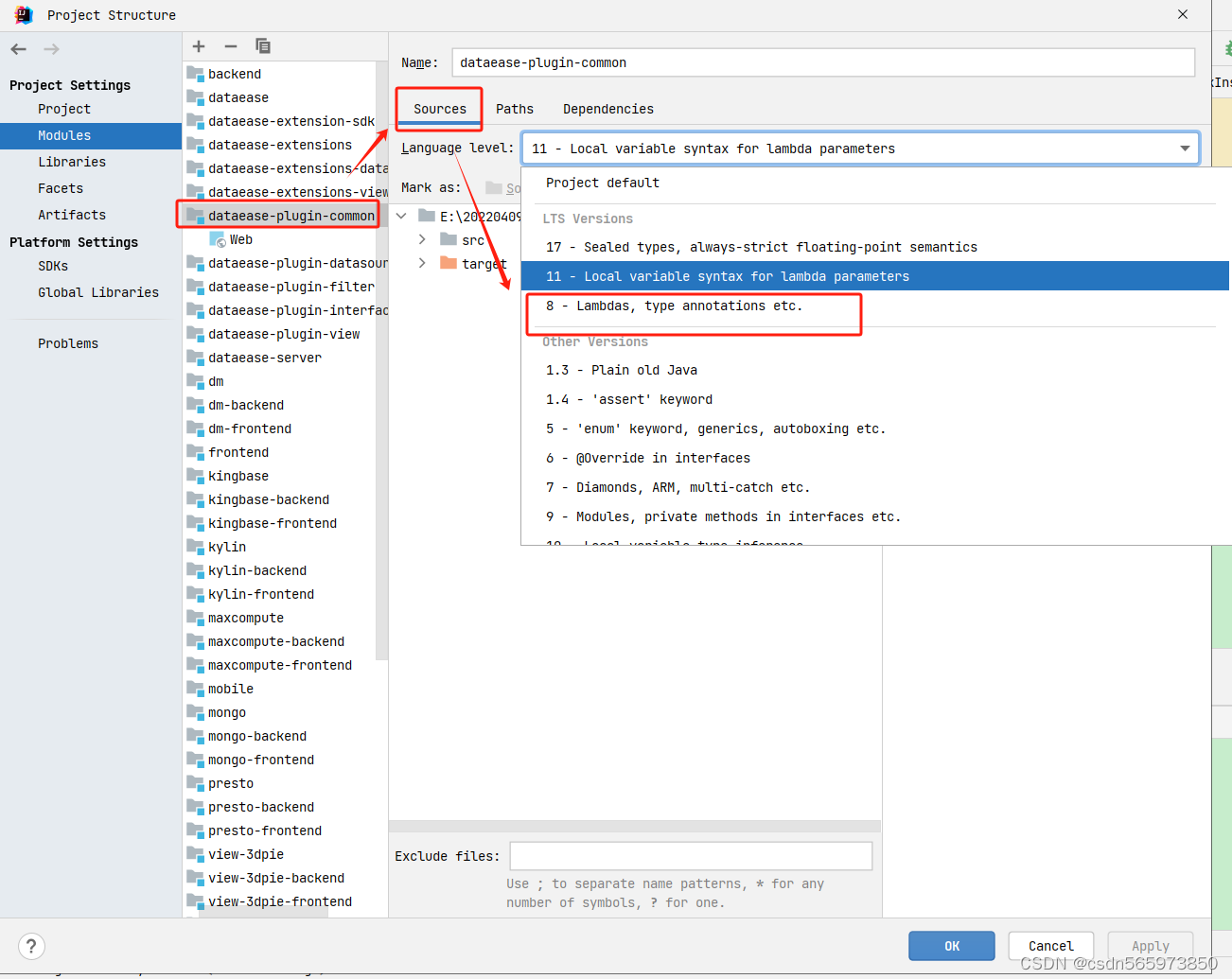Click the Cancel button
The width and height of the screenshot is (1232, 979).
point(1051,946)
